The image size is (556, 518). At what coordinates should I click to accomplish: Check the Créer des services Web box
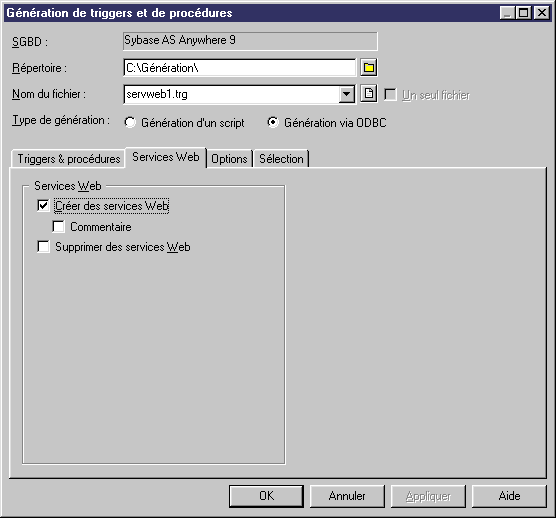(x=43, y=206)
